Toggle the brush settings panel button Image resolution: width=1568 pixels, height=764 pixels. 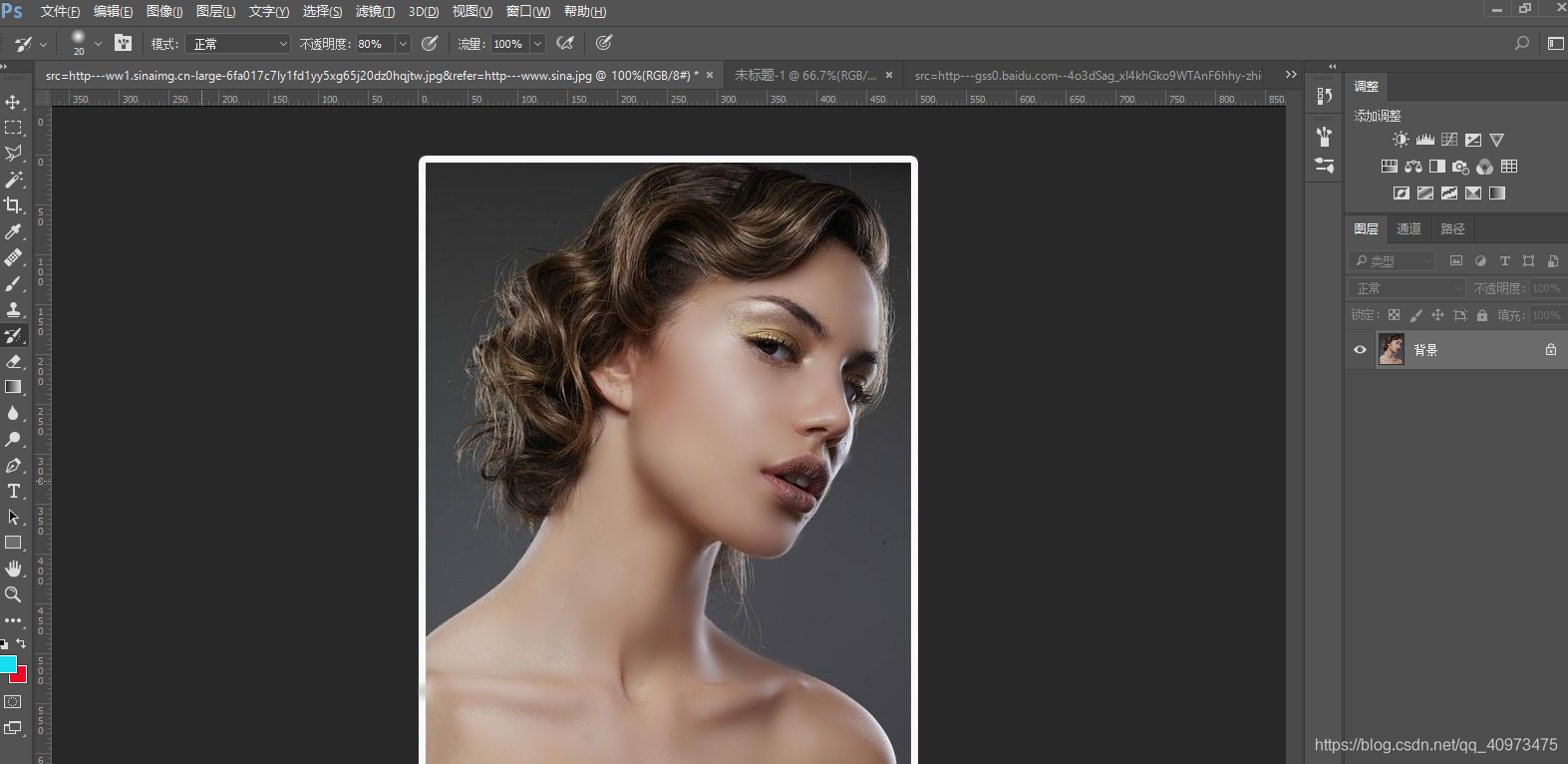pyautogui.click(x=124, y=43)
